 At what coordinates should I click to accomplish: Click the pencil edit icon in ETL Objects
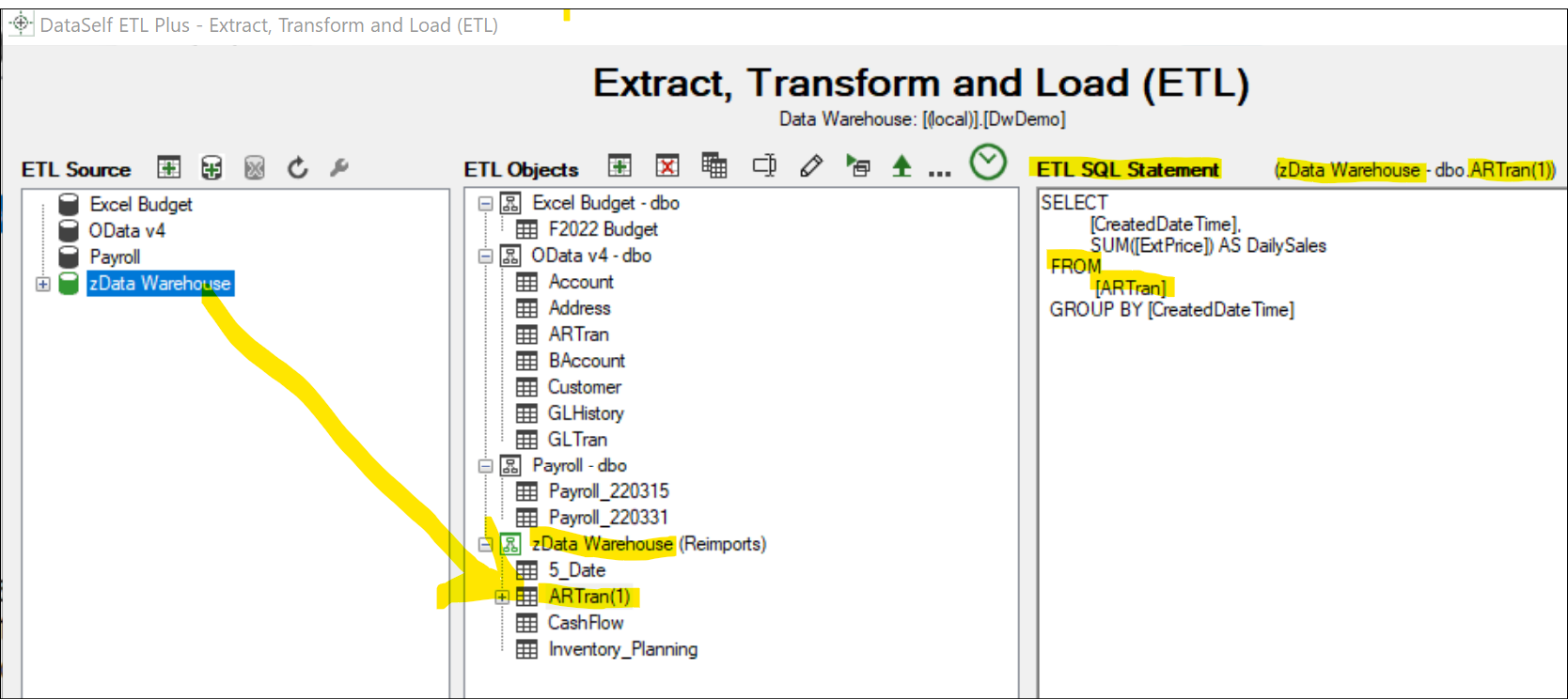(x=811, y=166)
